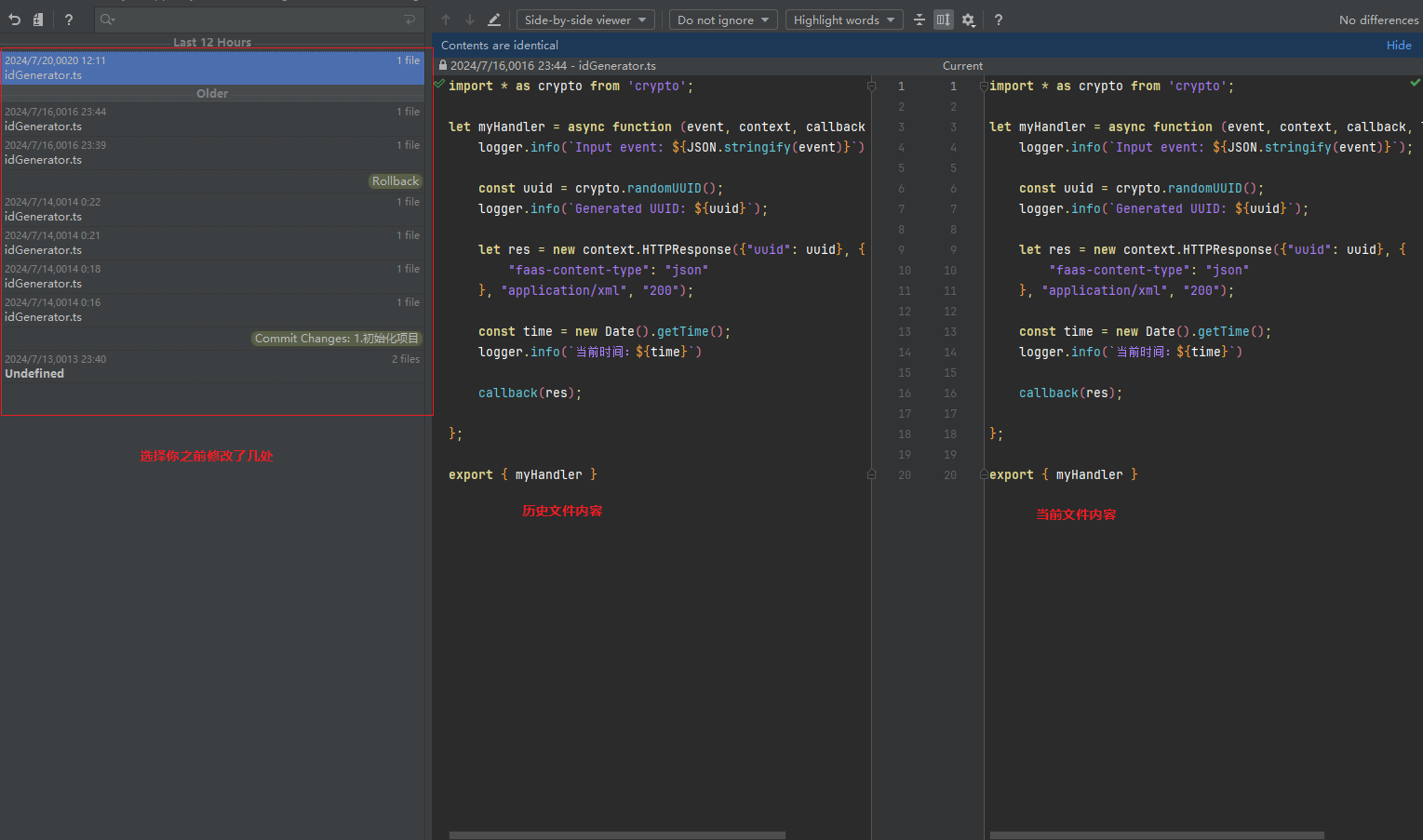Select revision 2024/7/16 23:39 idGenerator.ts
The image size is (1423, 840).
click(x=212, y=153)
